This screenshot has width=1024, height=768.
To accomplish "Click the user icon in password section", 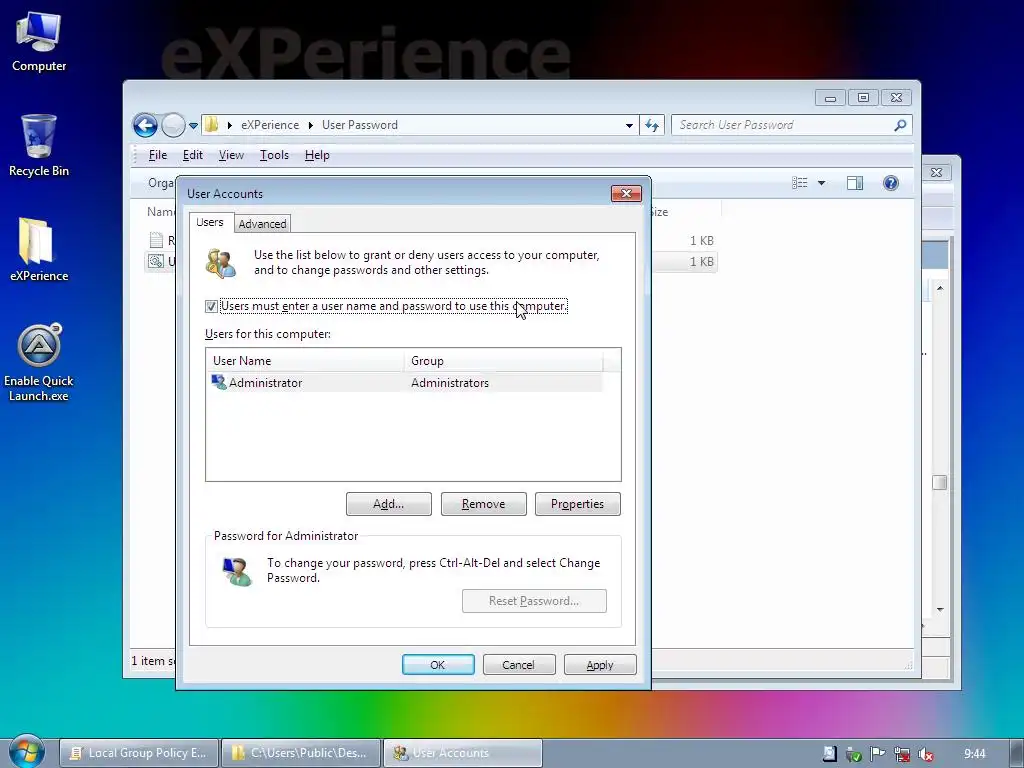I will pyautogui.click(x=236, y=571).
